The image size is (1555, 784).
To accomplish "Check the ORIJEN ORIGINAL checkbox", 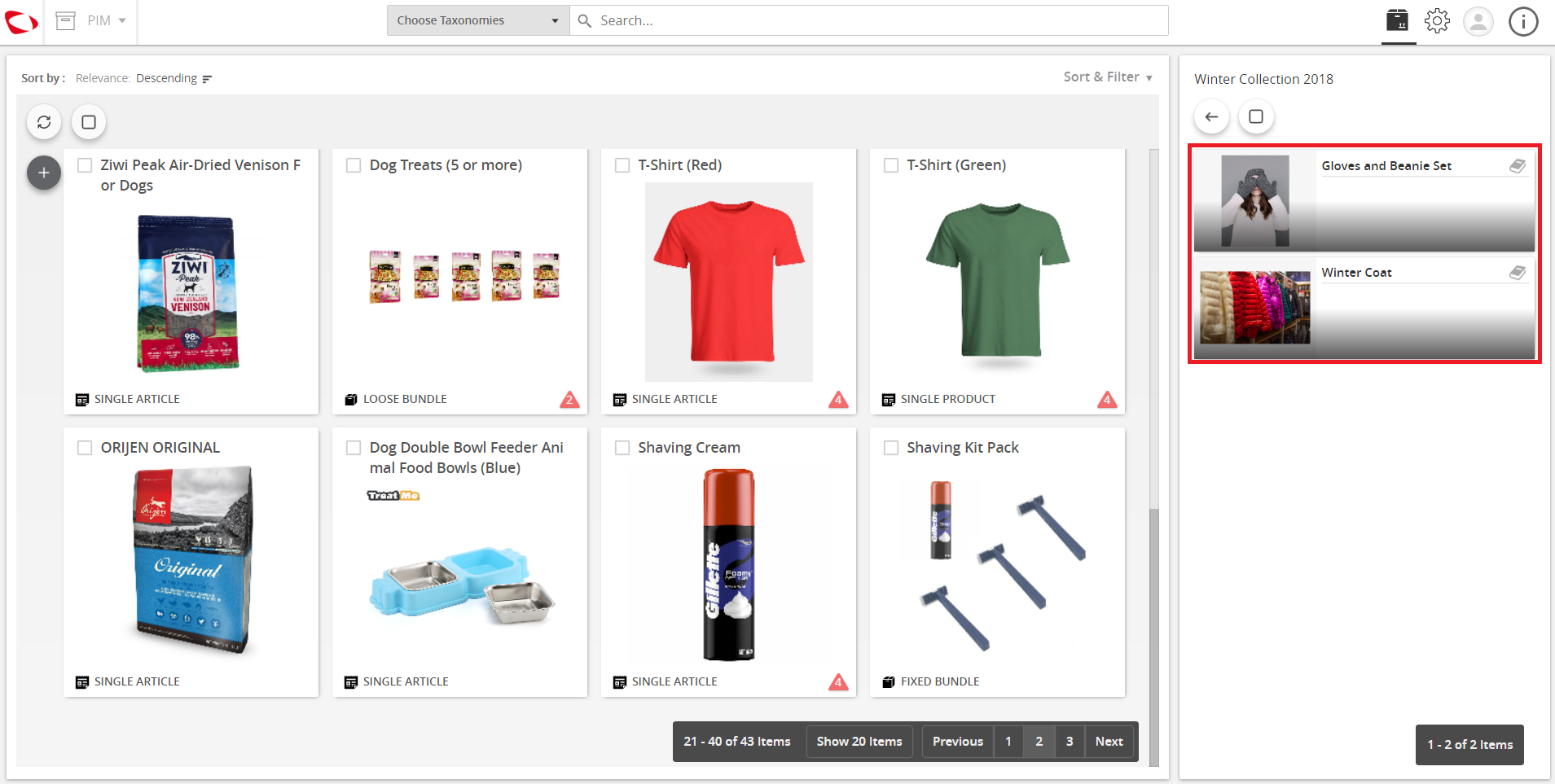I will (85, 448).
